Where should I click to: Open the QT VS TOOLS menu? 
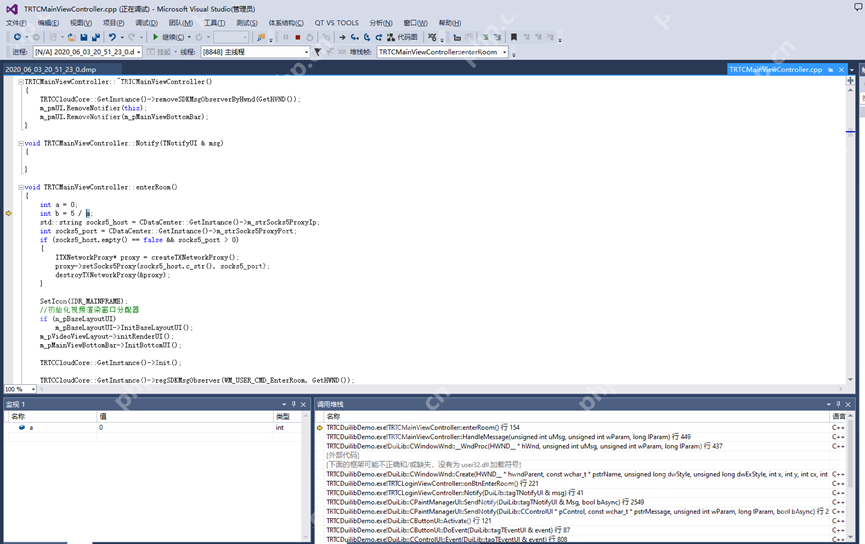pyautogui.click(x=337, y=23)
